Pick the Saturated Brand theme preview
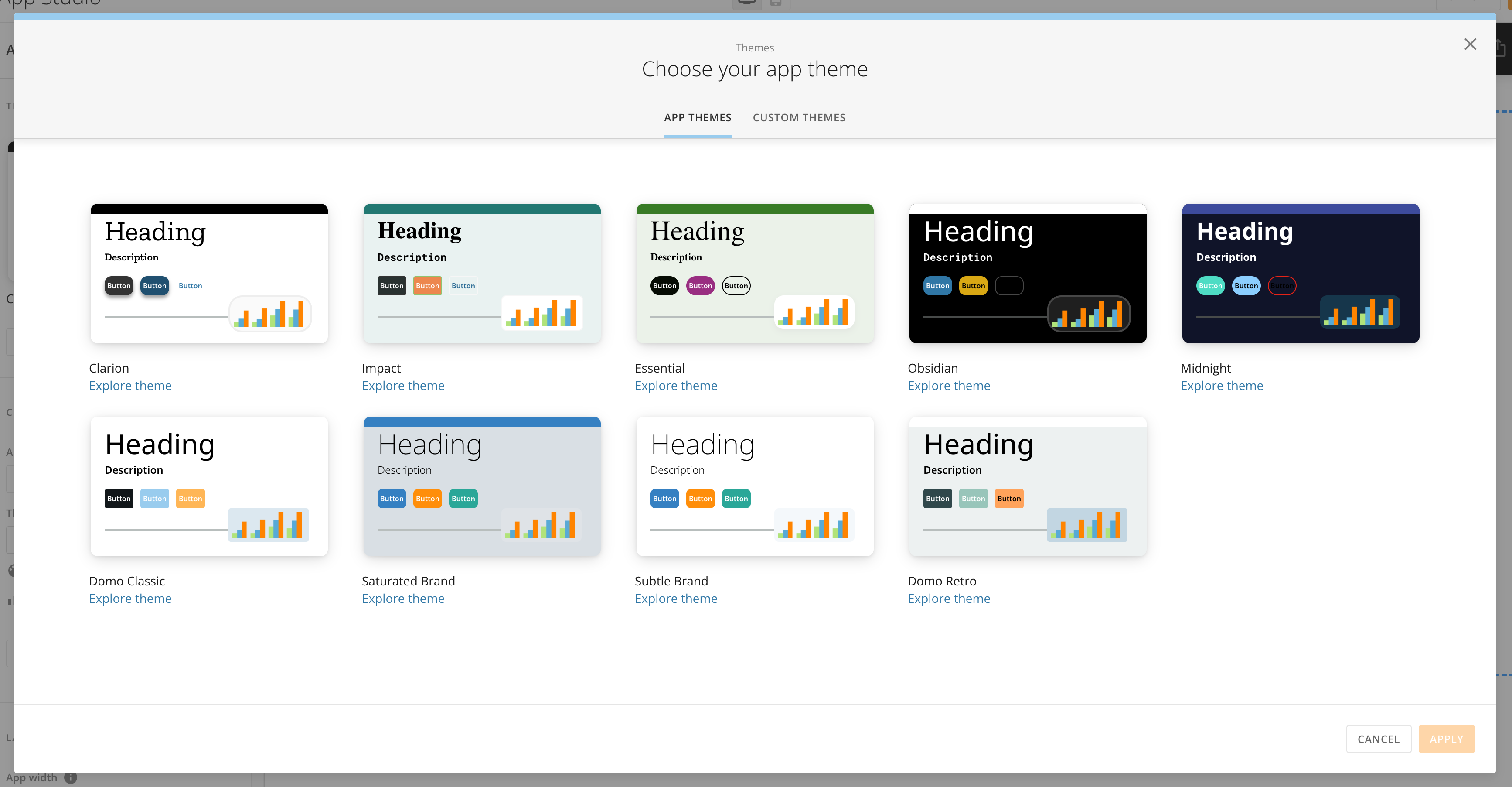1512x787 pixels. (481, 486)
